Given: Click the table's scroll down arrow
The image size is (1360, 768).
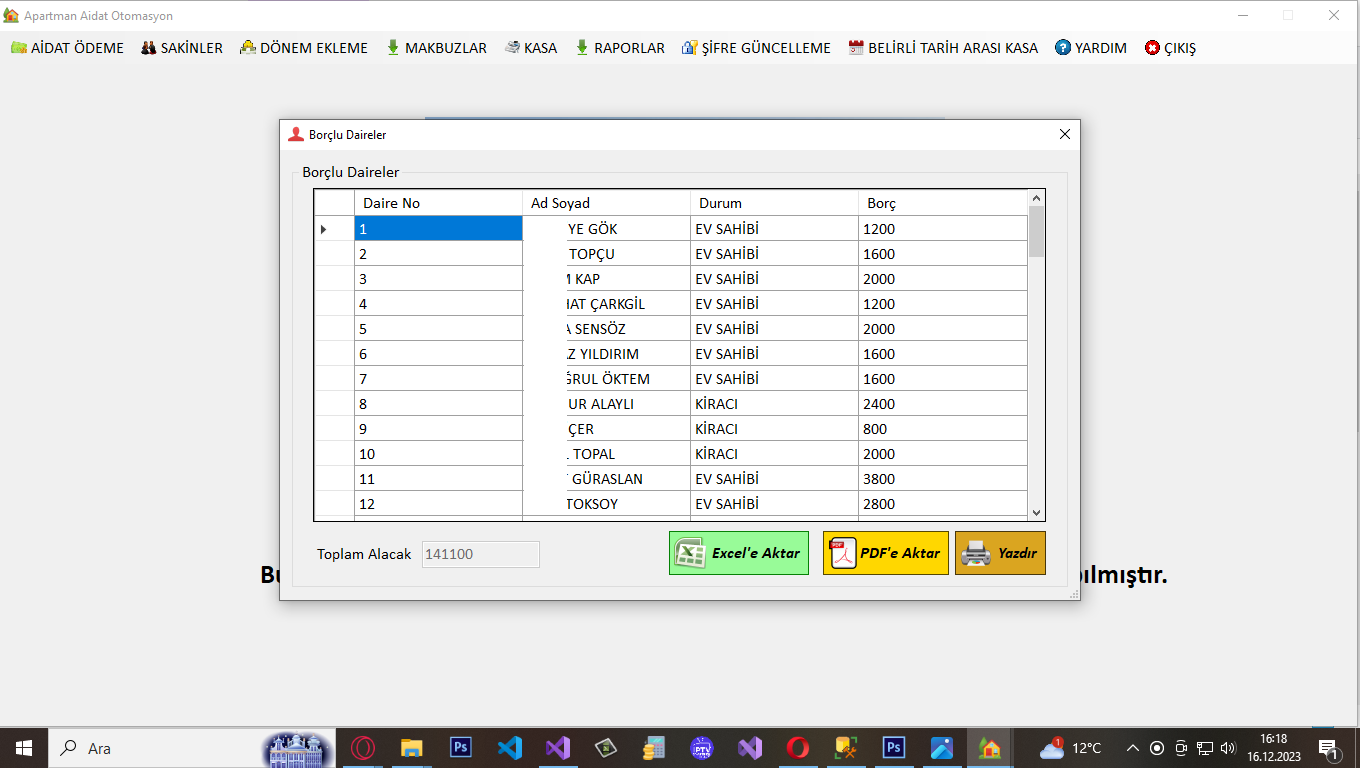Looking at the screenshot, I should click(1036, 512).
